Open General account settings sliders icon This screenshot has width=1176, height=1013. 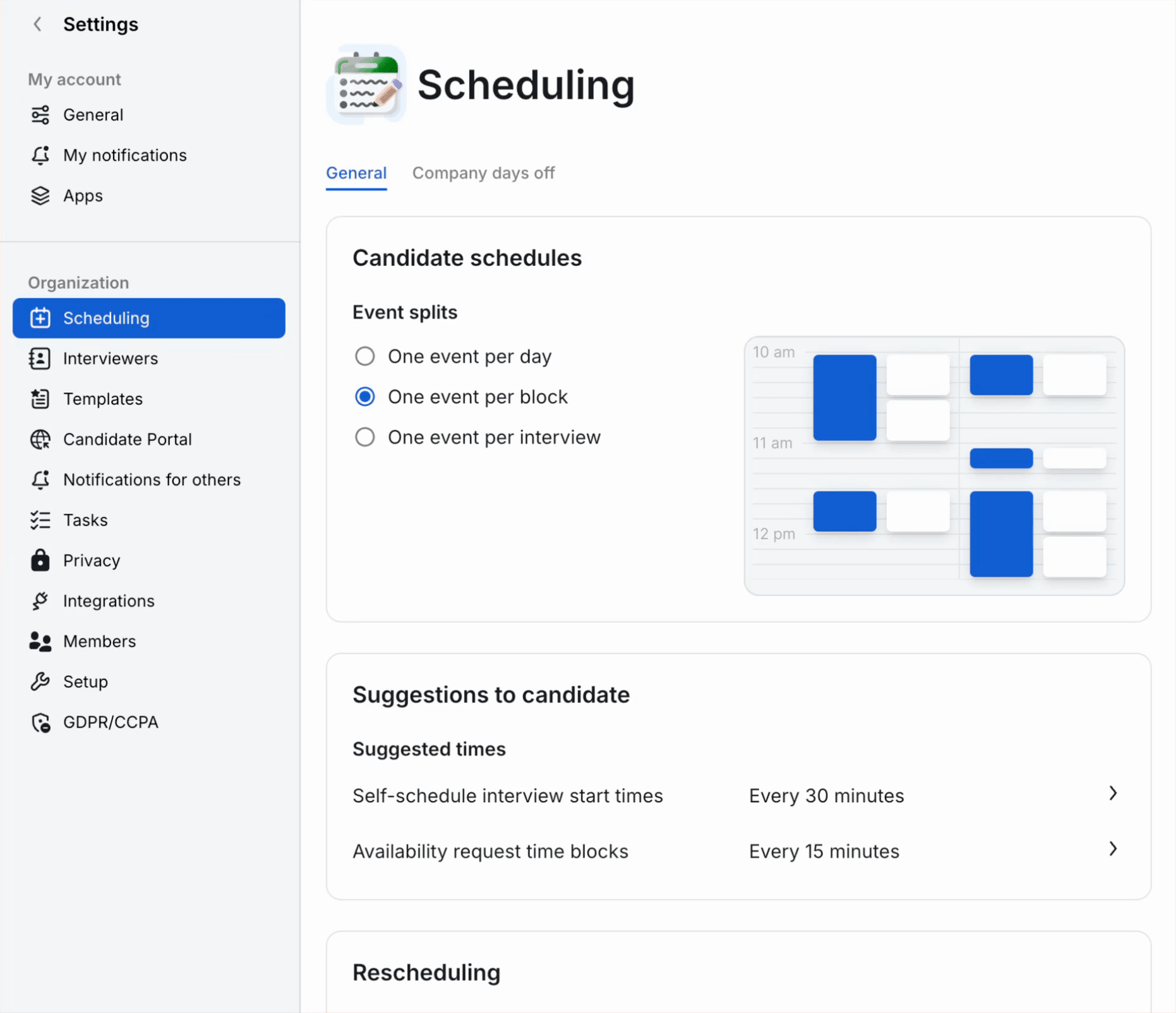[x=40, y=115]
